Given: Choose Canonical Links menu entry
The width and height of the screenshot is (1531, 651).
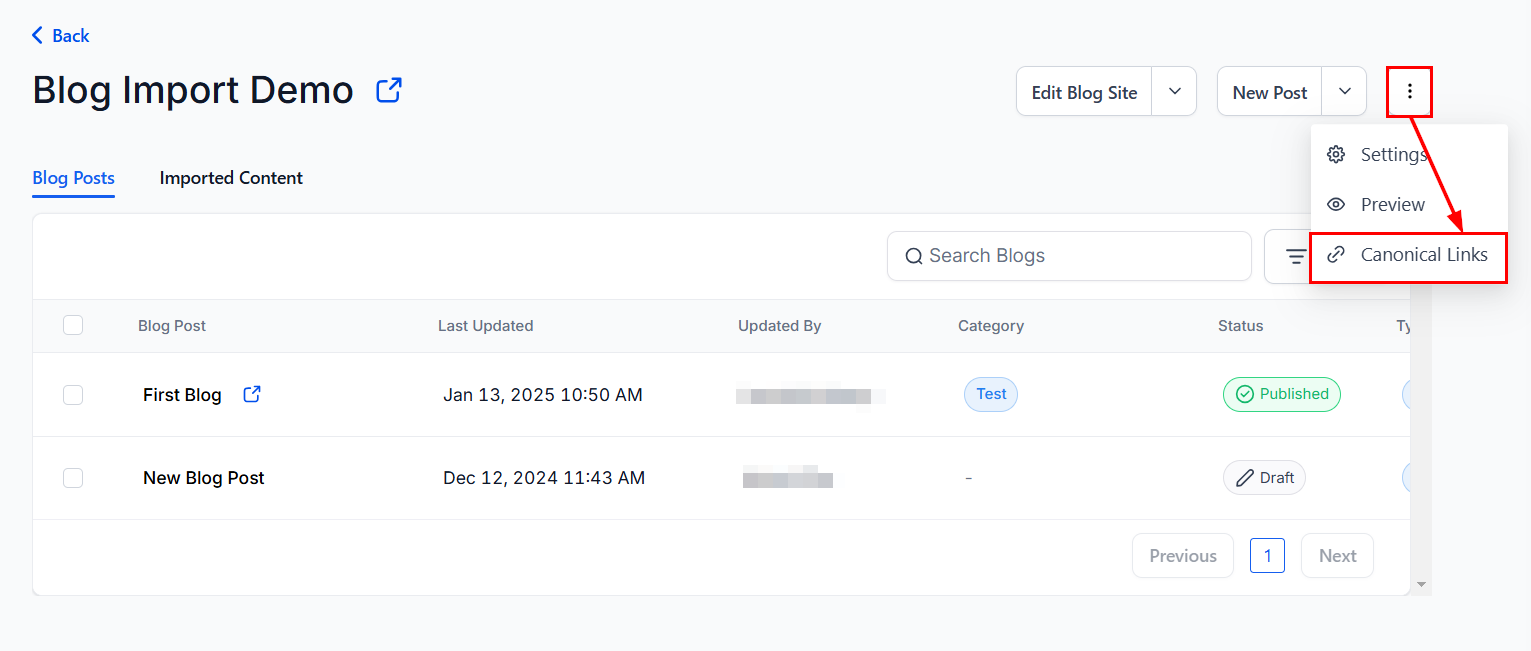Looking at the screenshot, I should [1409, 255].
